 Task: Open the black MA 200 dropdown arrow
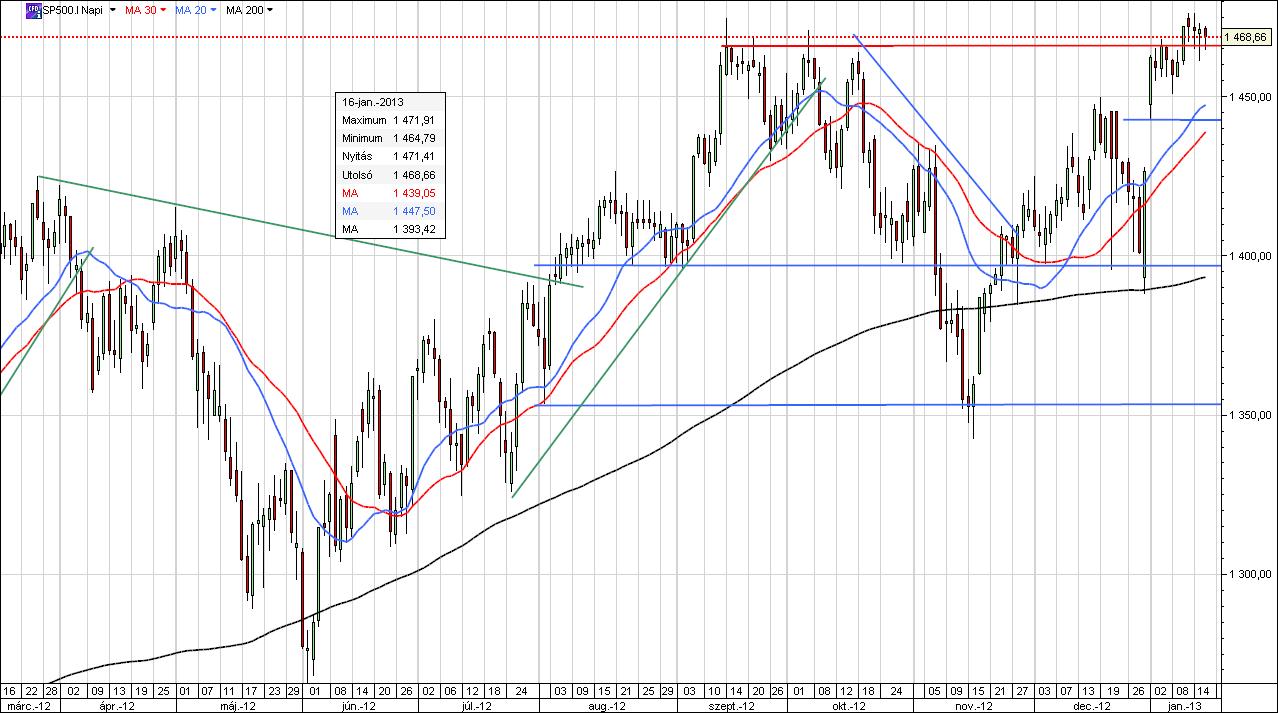tap(270, 10)
